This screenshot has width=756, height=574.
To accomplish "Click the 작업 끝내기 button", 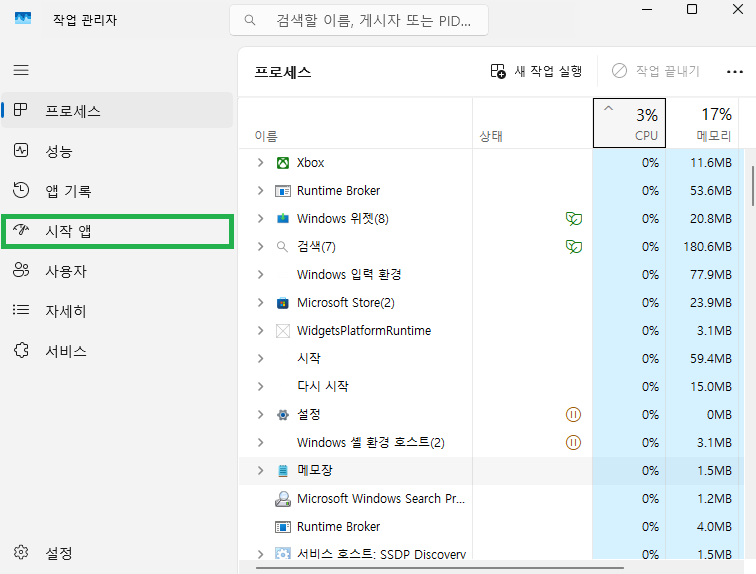I will pos(656,71).
